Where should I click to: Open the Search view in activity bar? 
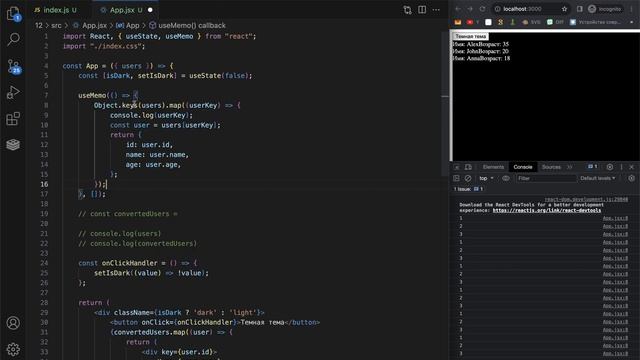click(13, 40)
